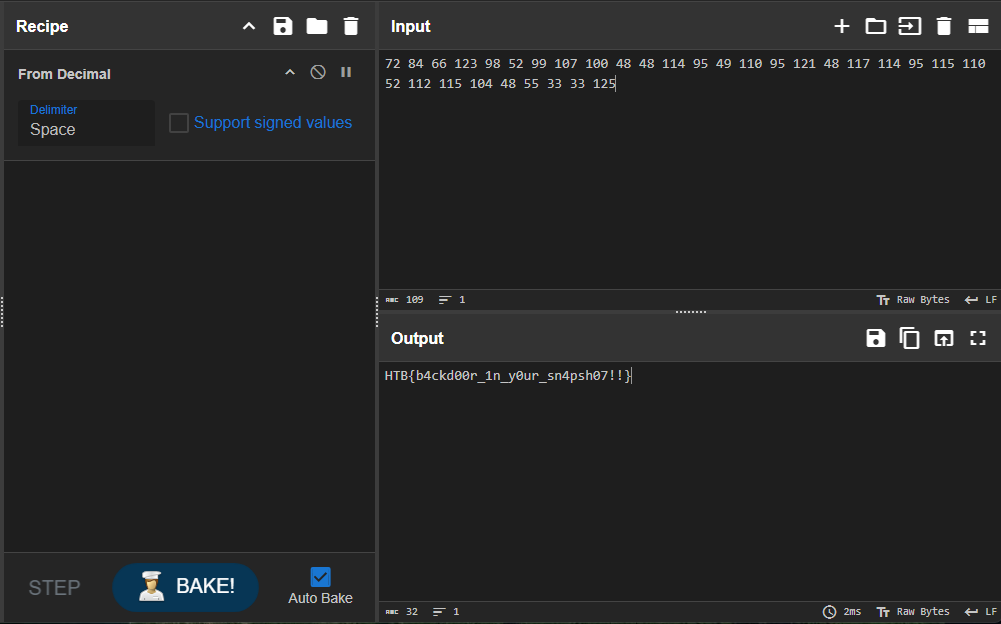The height and width of the screenshot is (624, 1001).
Task: Replace the input with the output
Action: [x=944, y=338]
